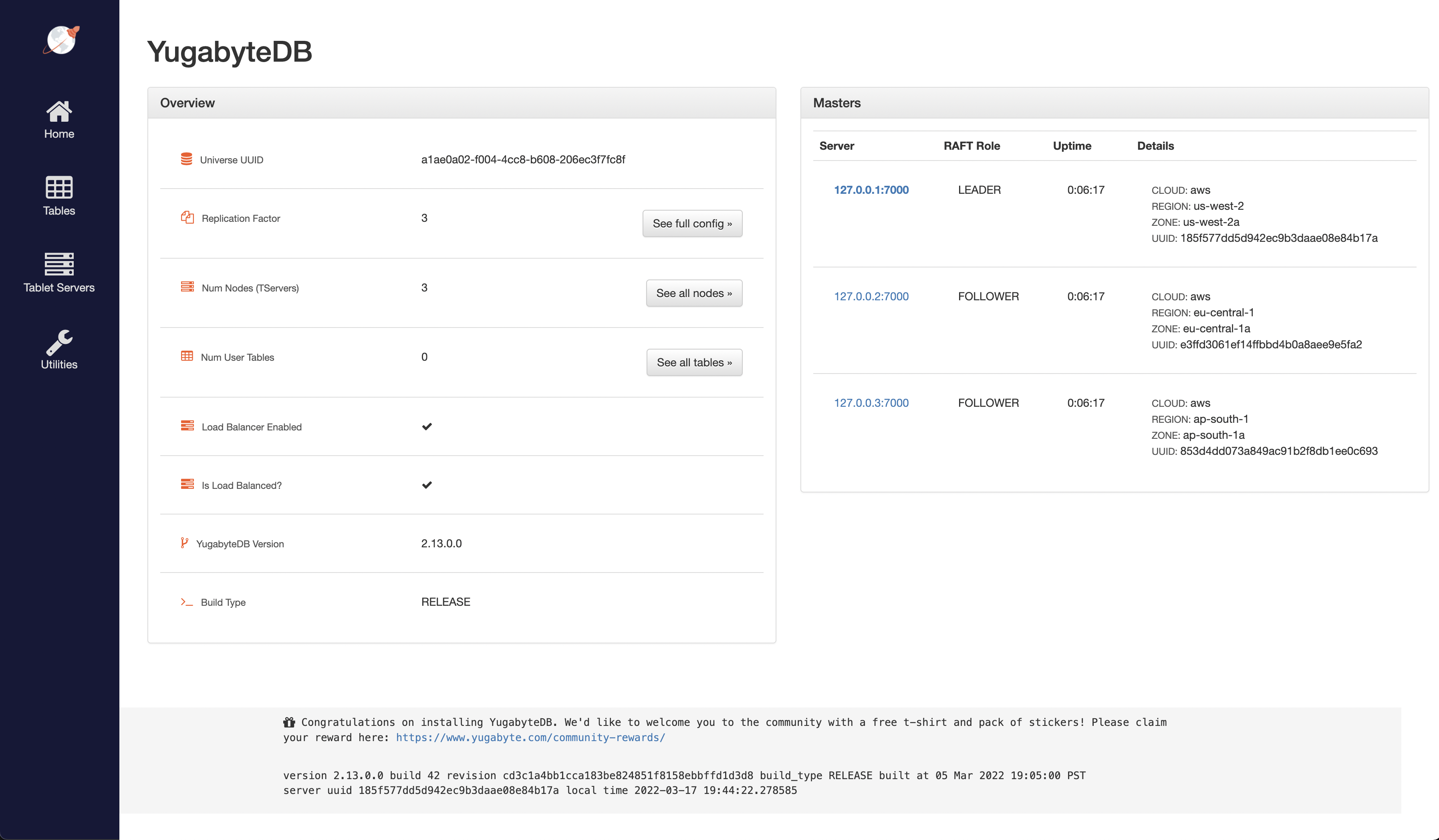Open follower master 127.0.0.3:7000 link
This screenshot has width=1439, height=840.
coord(871,402)
